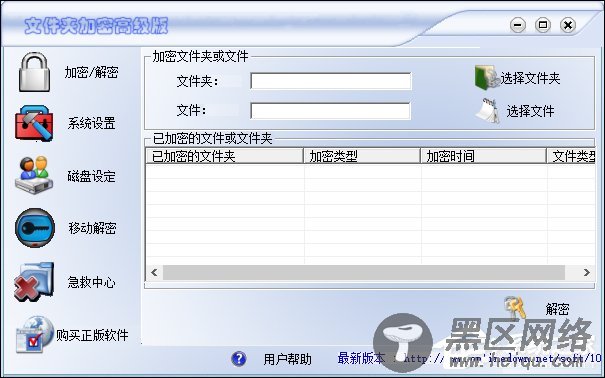Close the folder encryption window
Screen dimensions: 605x378
(x=568, y=25)
